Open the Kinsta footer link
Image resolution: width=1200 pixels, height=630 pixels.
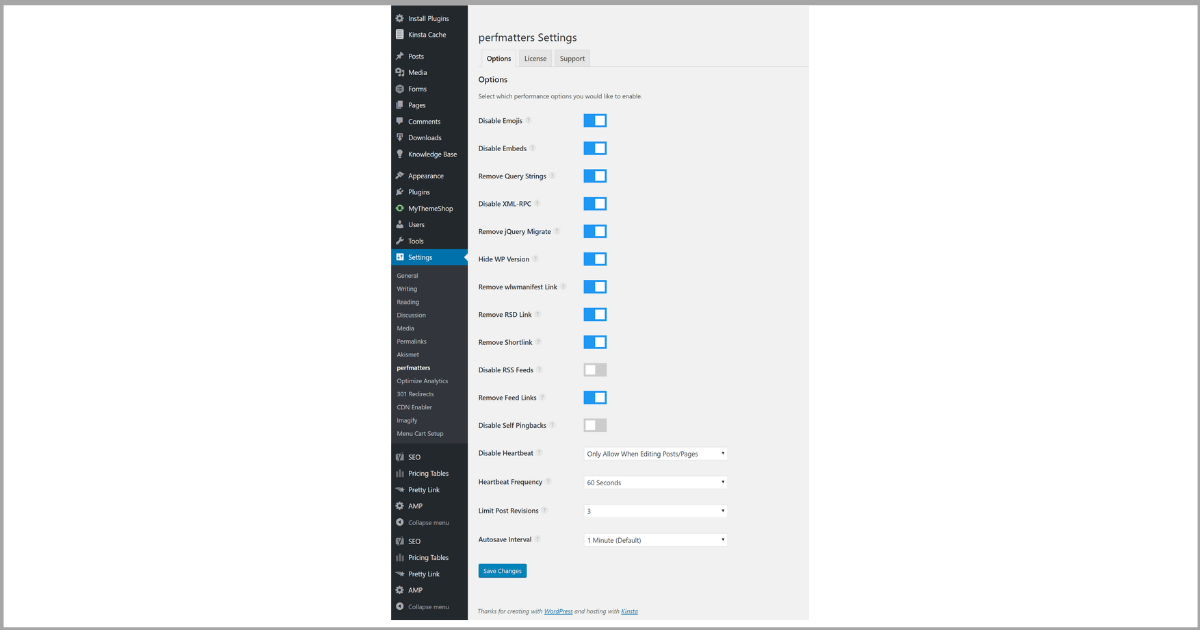(x=629, y=611)
